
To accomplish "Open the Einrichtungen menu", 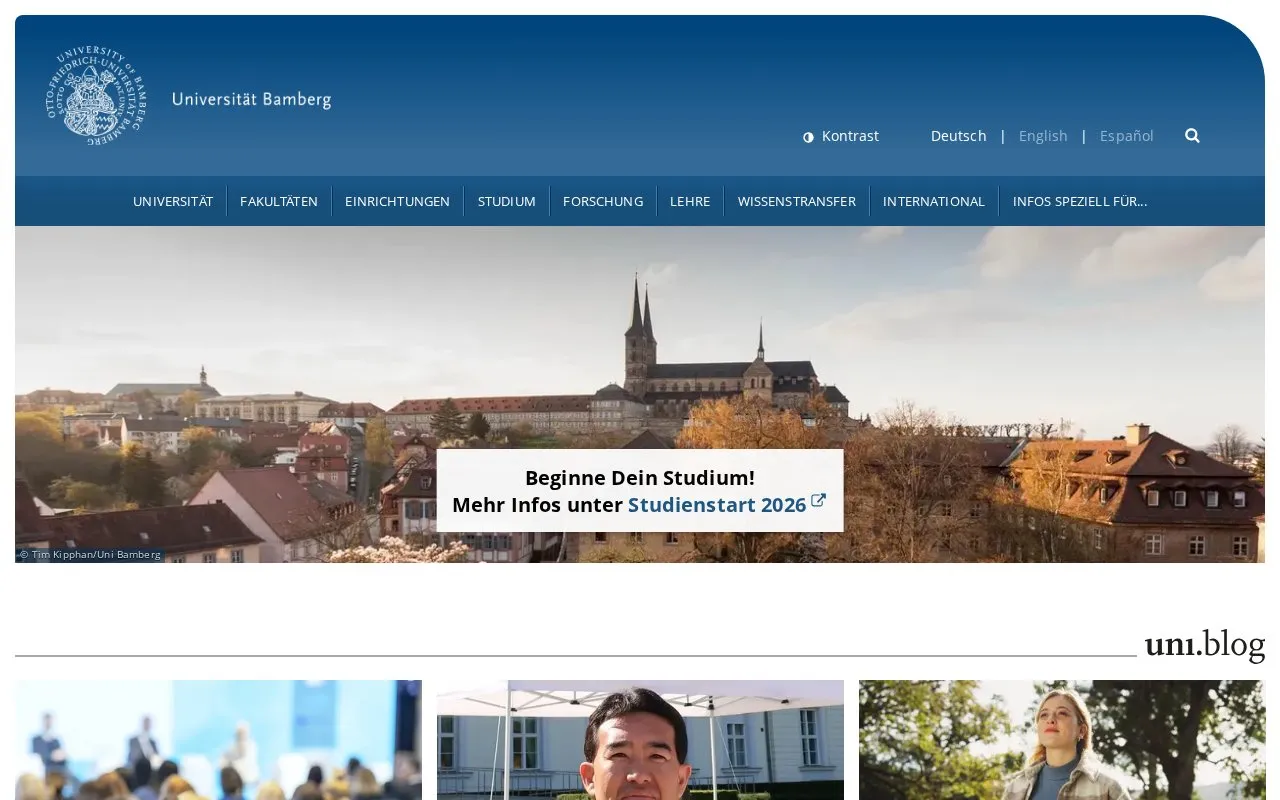I will pyautogui.click(x=397, y=201).
